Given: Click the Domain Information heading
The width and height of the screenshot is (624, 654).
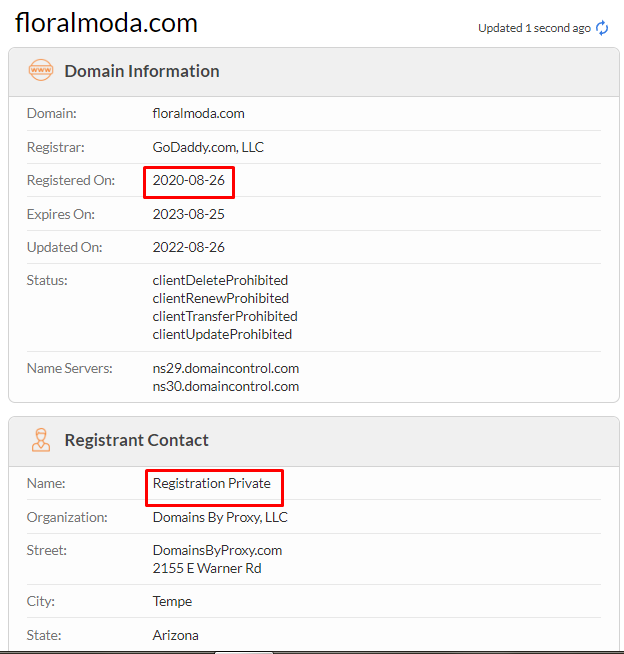Looking at the screenshot, I should pos(142,71).
